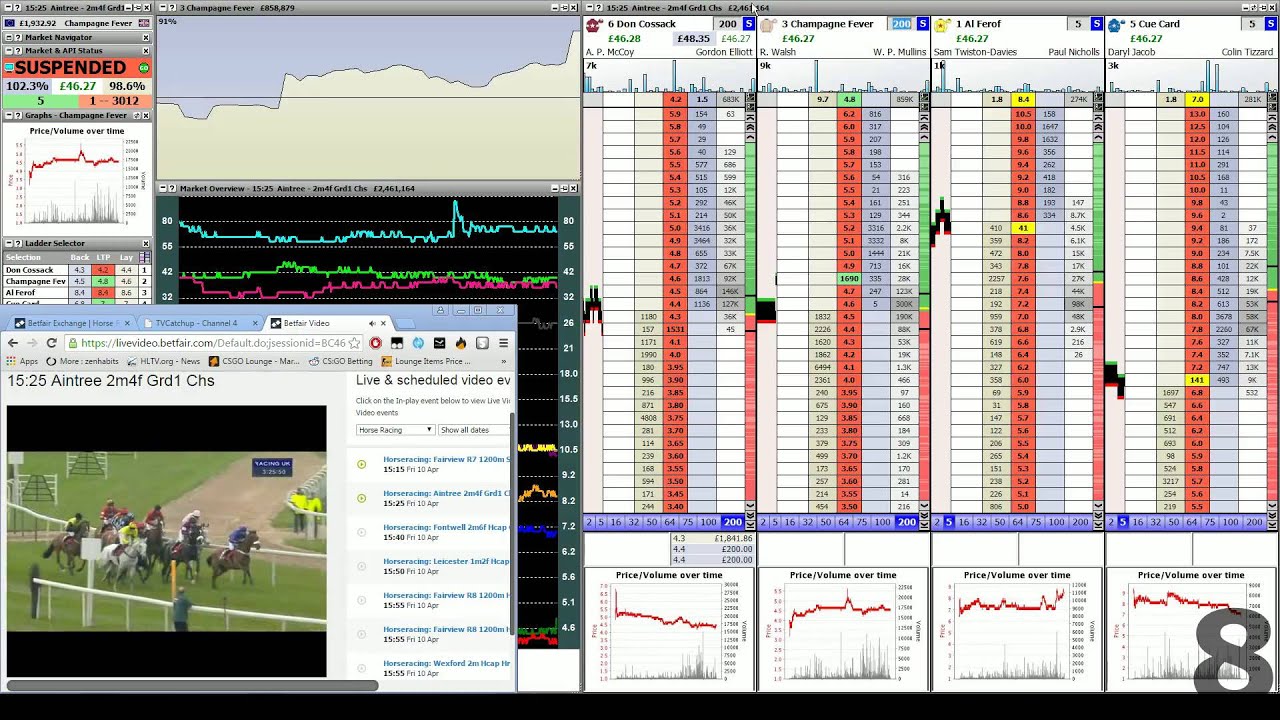Bookmark page with the star icon
The image size is (1280, 720).
pyautogui.click(x=354, y=343)
